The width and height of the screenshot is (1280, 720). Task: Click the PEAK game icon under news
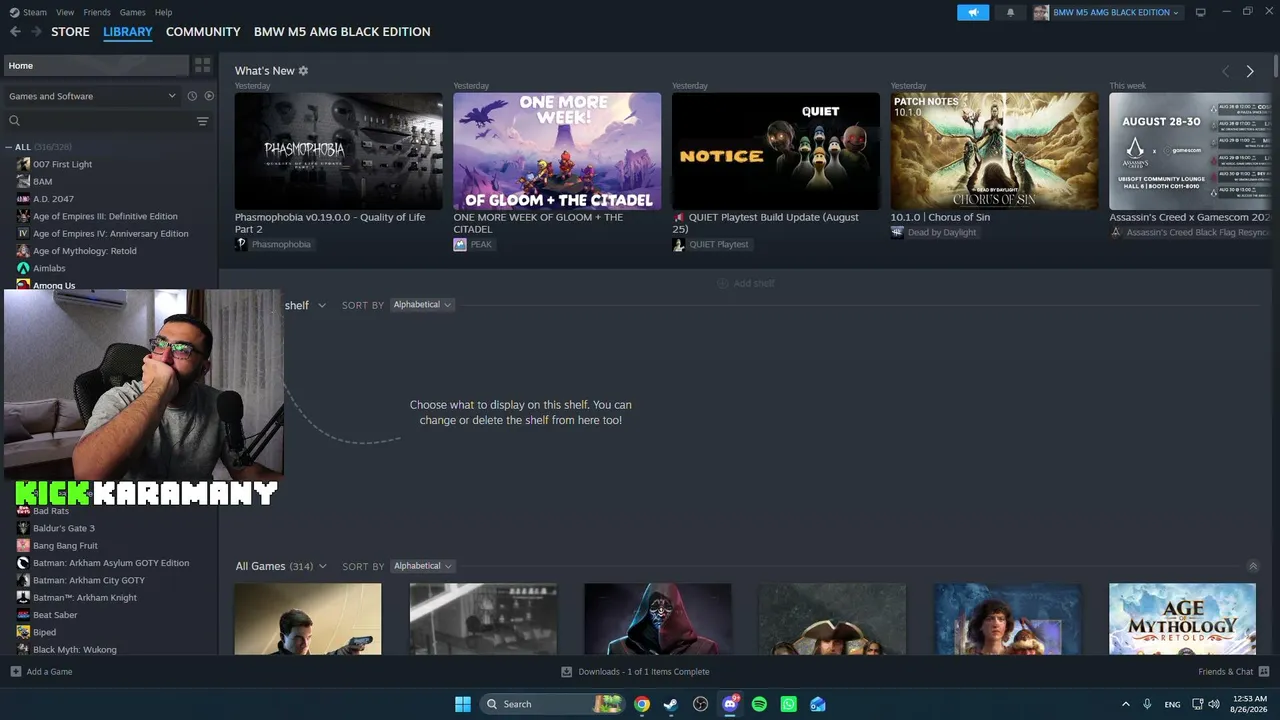tap(460, 244)
